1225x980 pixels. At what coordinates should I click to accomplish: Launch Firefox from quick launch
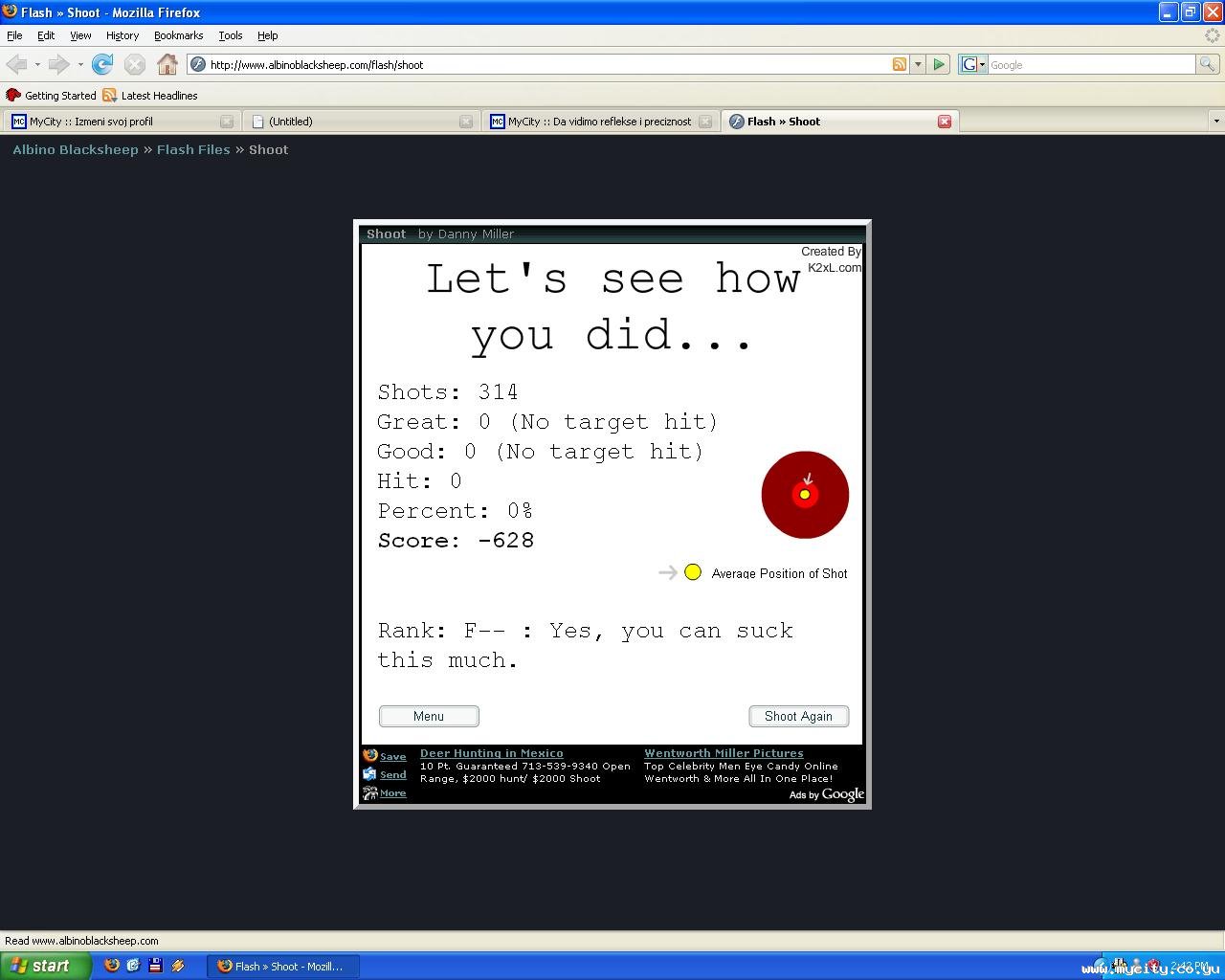112,966
